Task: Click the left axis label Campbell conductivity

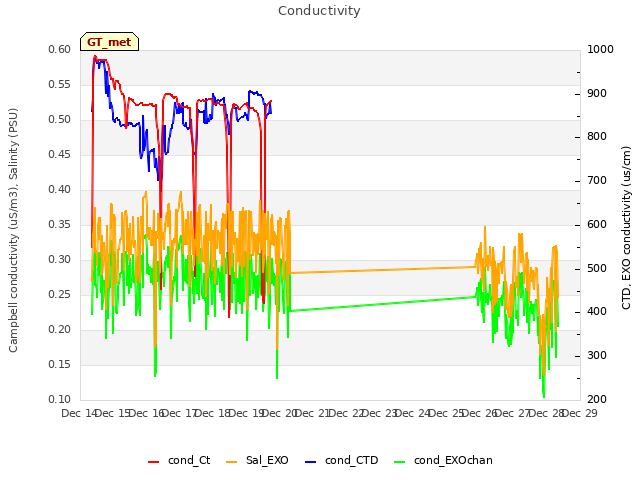Action: pyautogui.click(x=13, y=230)
